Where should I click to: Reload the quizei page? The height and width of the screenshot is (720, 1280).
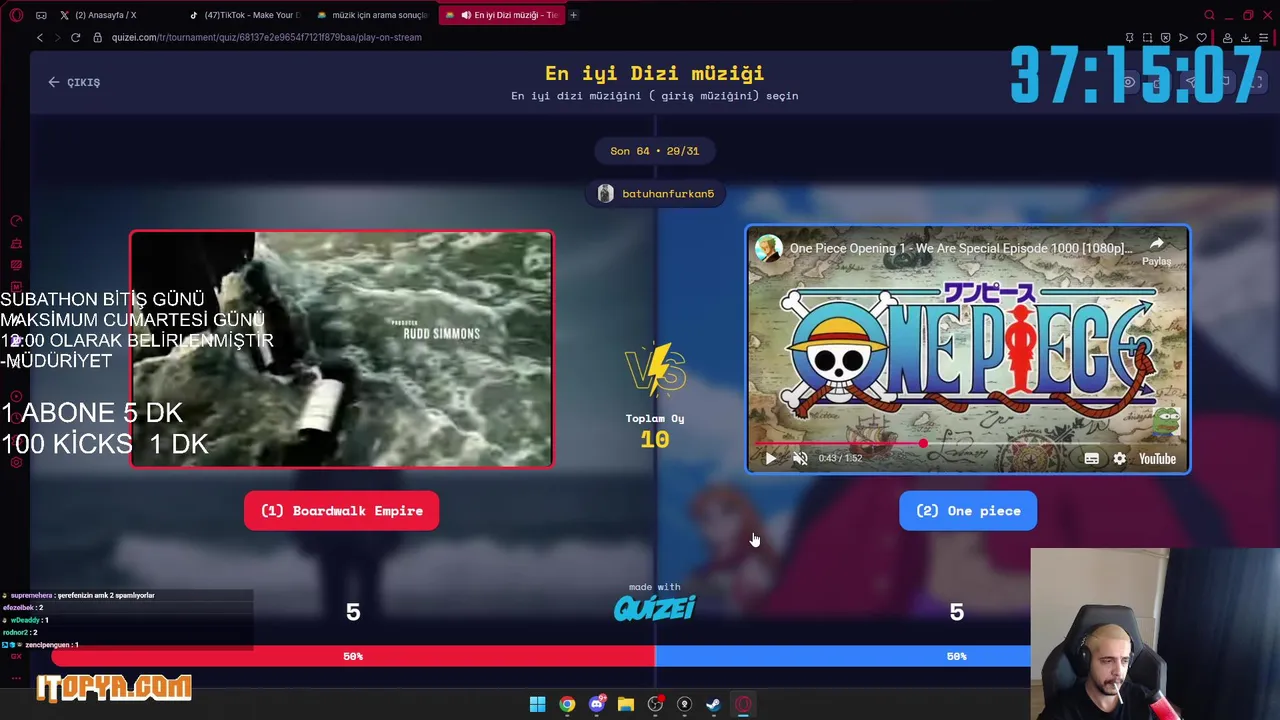tap(75, 37)
